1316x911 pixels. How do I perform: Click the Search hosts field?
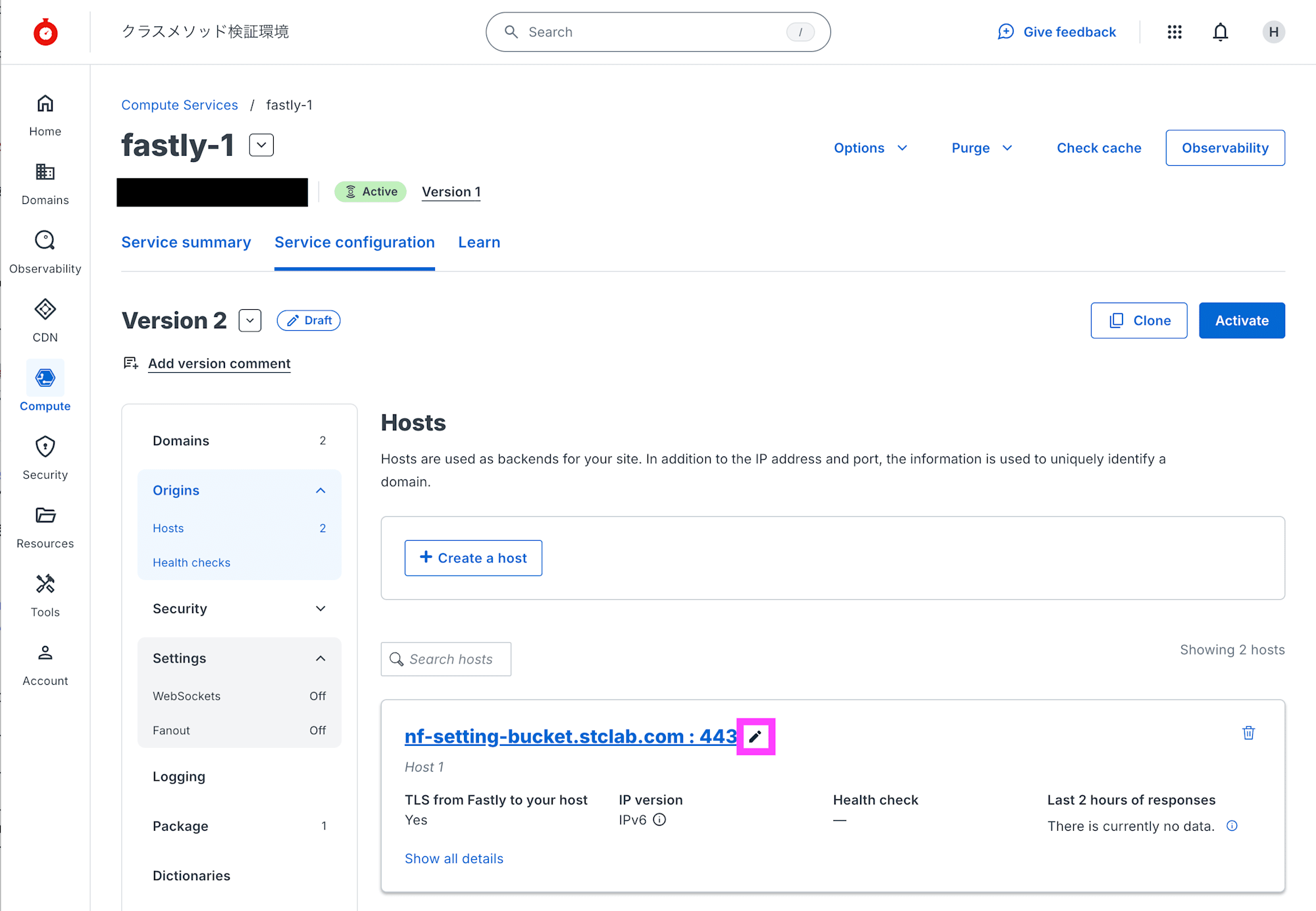coord(451,659)
